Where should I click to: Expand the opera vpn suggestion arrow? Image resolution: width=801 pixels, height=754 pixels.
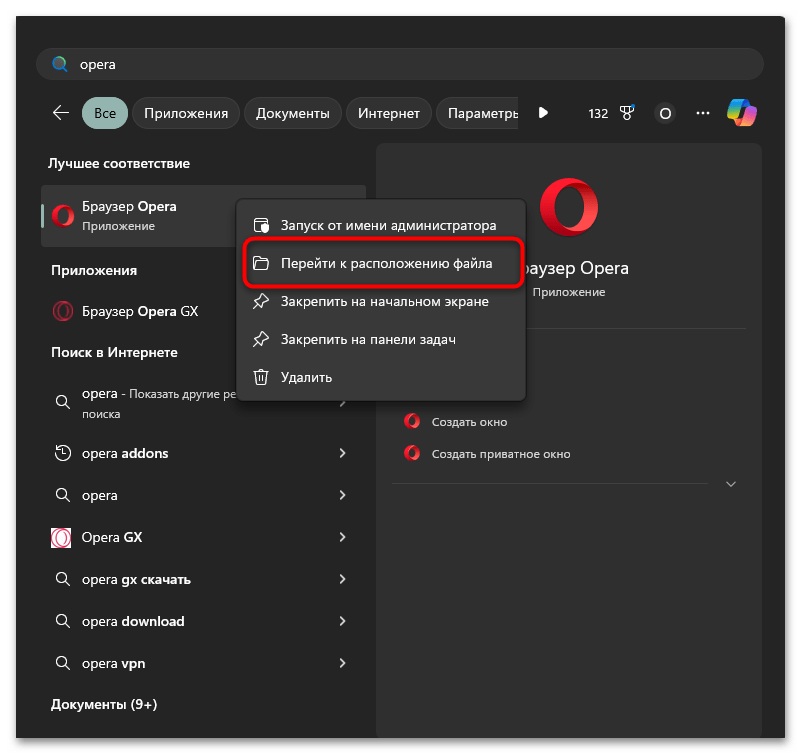(342, 663)
